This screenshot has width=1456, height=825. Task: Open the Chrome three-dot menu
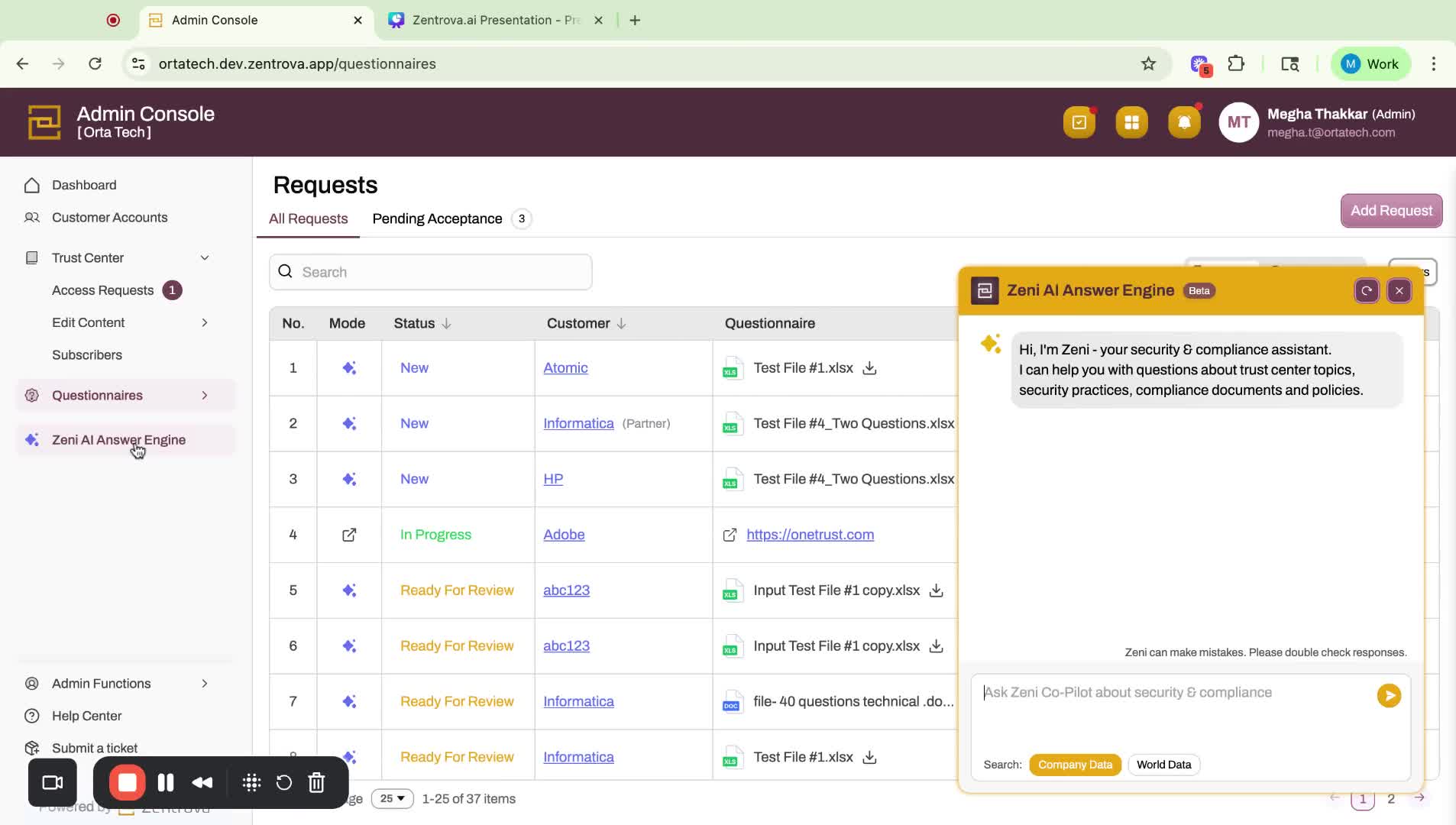click(1434, 64)
